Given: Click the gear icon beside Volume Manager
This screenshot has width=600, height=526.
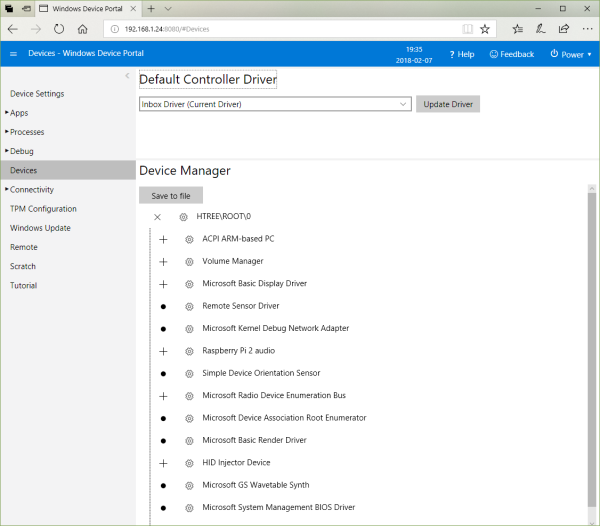Looking at the screenshot, I should coord(189,261).
